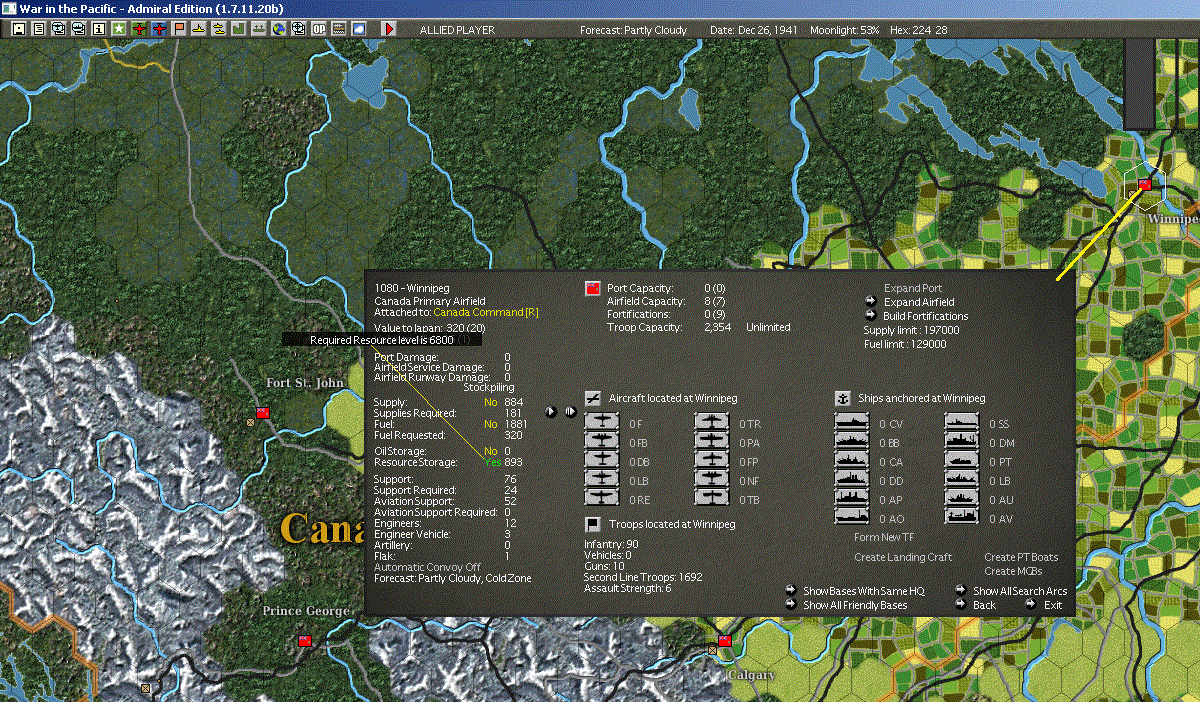Click the ship icon labeled 0 AV
Viewport: 1200px width, 702px height.
pos(962,517)
